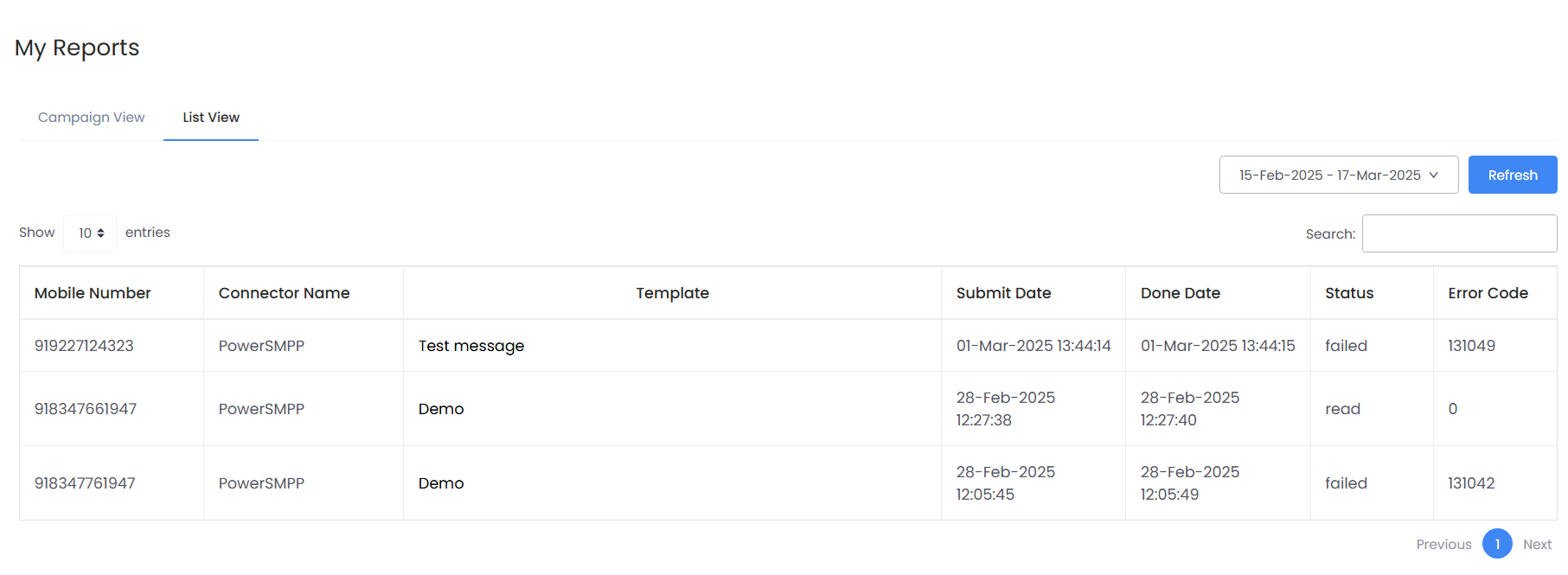Viewport: 1568px width, 575px height.
Task: Click the My Reports page heading
Action: (x=76, y=48)
